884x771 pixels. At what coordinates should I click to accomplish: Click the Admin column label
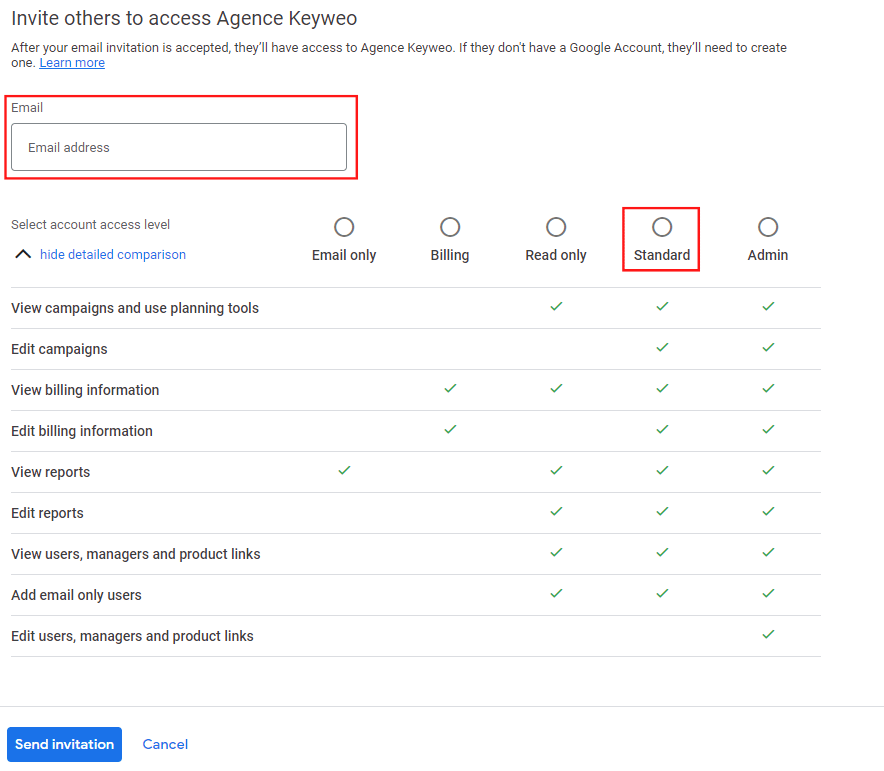point(768,255)
